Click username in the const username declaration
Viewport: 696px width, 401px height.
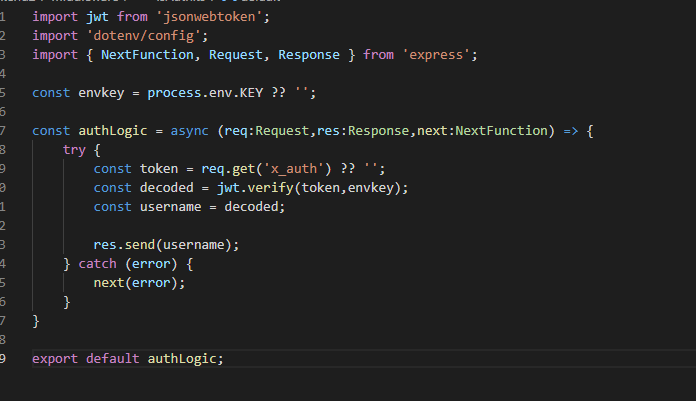point(170,207)
